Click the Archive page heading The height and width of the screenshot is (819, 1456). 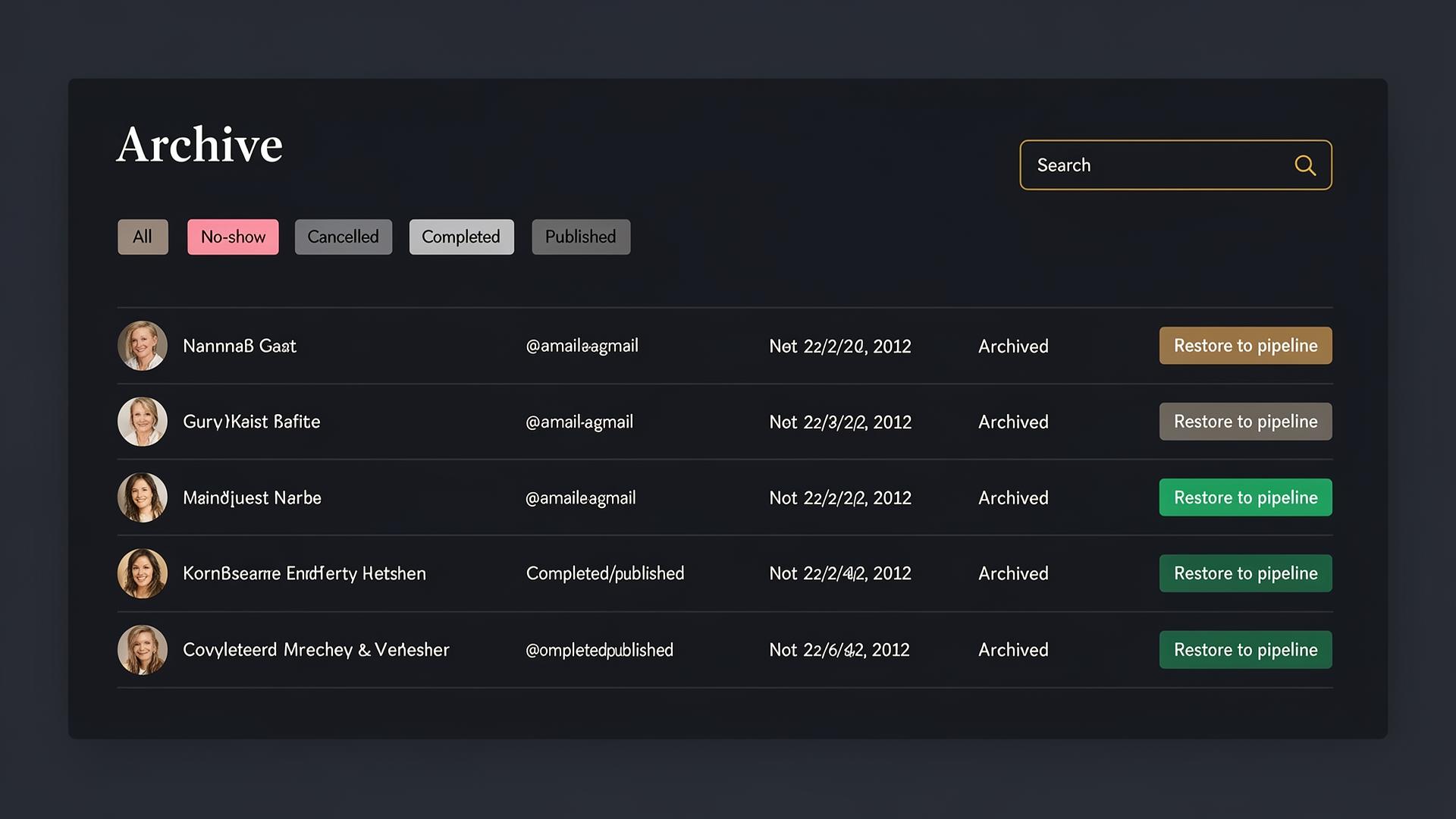tap(199, 144)
